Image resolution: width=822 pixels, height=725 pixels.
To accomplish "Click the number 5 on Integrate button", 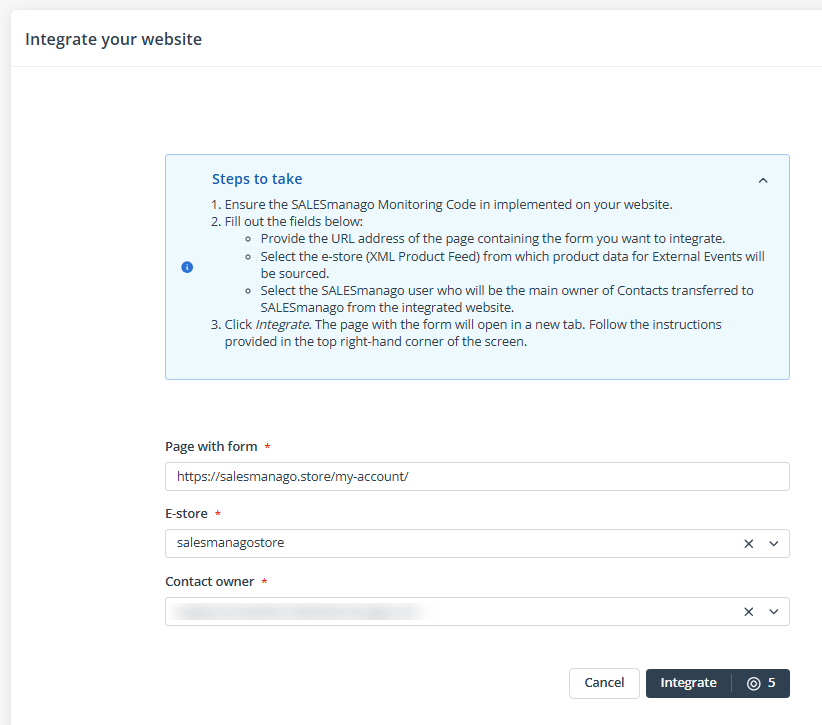I will (772, 683).
